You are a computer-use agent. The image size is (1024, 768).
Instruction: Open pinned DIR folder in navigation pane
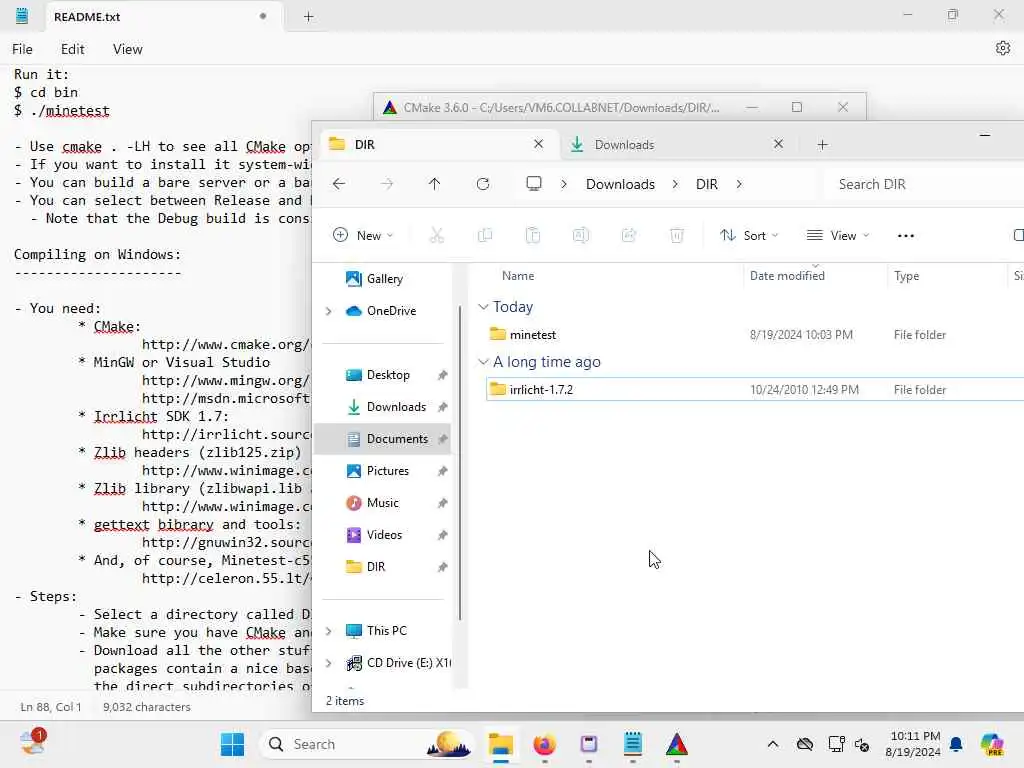tap(375, 567)
